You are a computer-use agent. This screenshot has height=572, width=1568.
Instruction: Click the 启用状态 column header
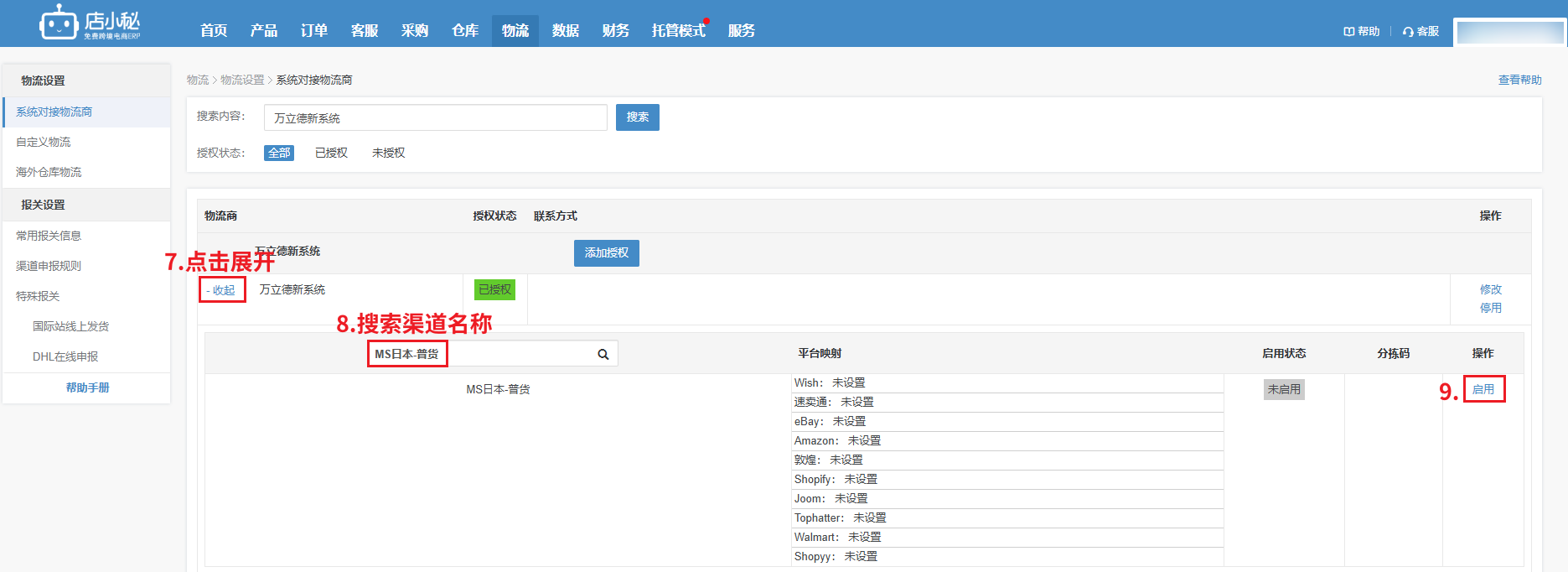click(x=1284, y=353)
